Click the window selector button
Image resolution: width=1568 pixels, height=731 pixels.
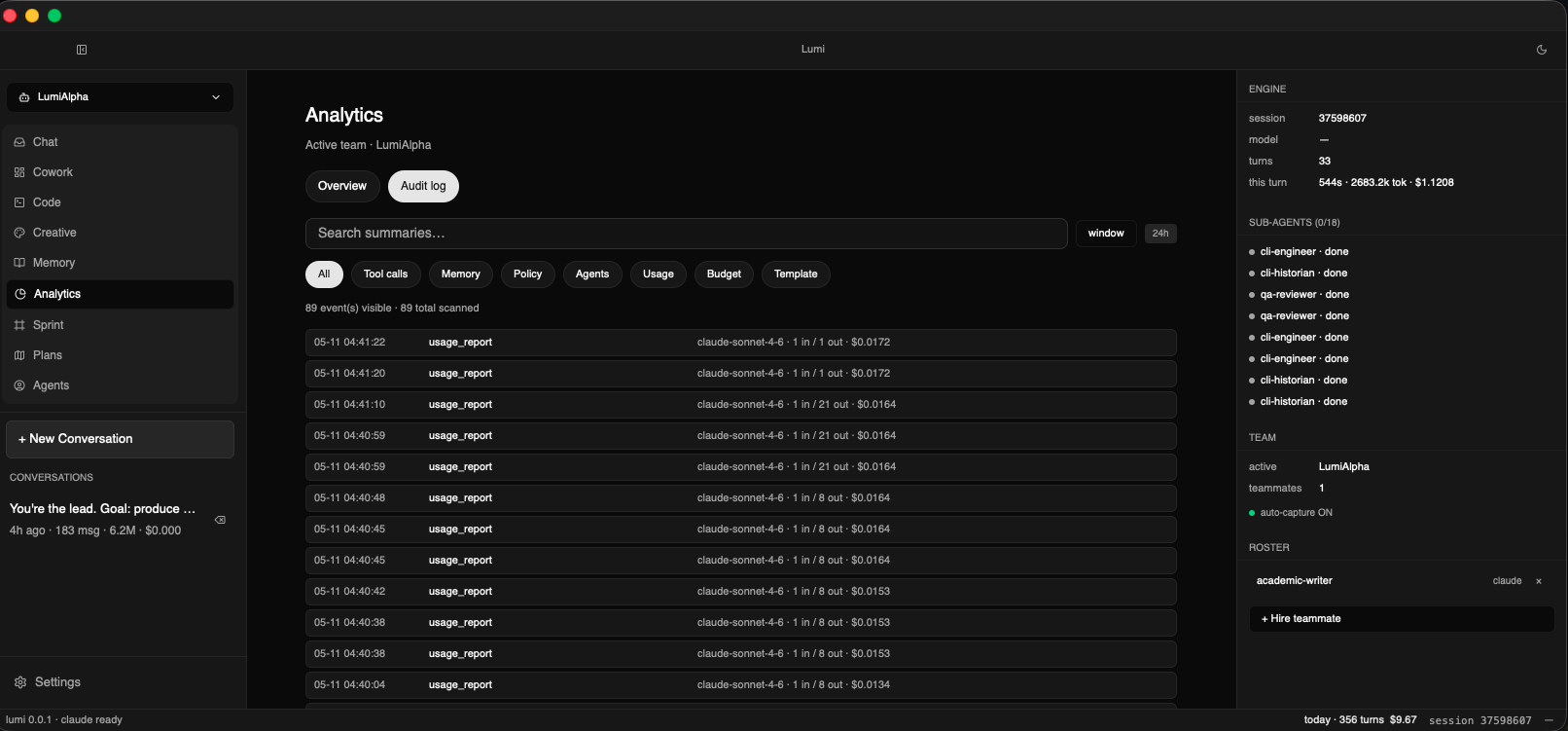[1106, 234]
